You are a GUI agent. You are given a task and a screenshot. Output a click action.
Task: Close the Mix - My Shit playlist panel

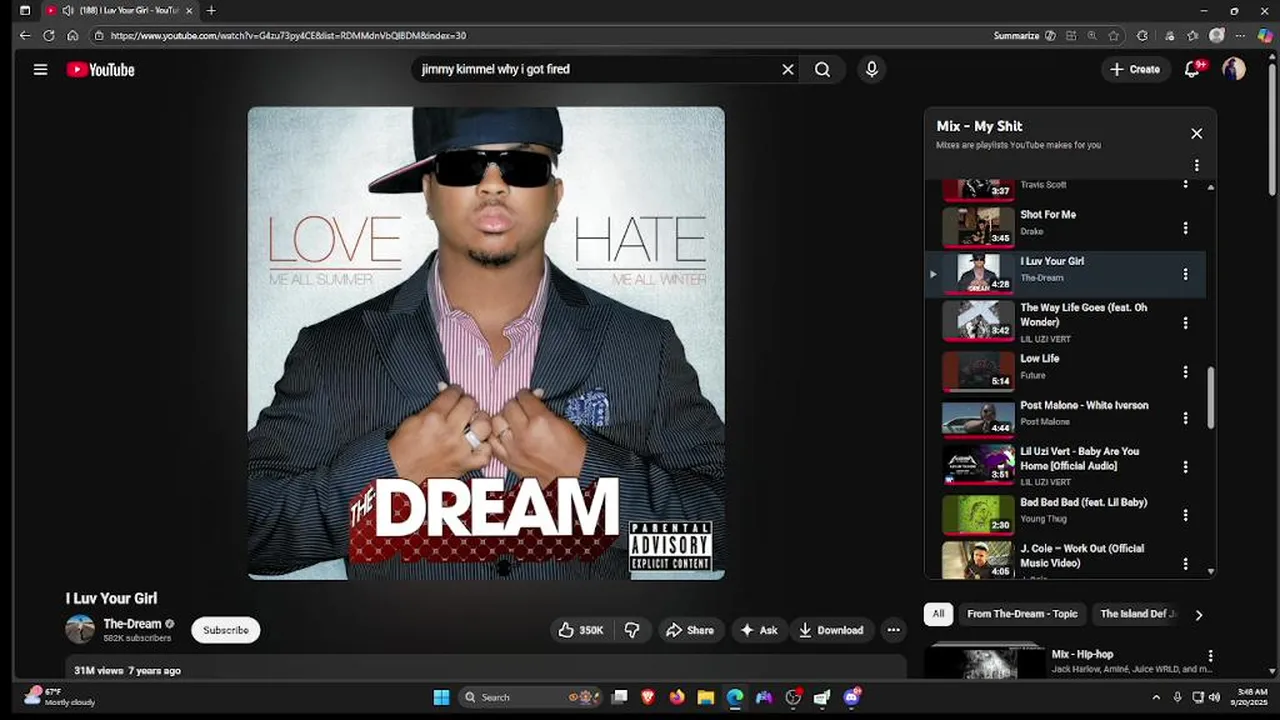pos(1196,133)
